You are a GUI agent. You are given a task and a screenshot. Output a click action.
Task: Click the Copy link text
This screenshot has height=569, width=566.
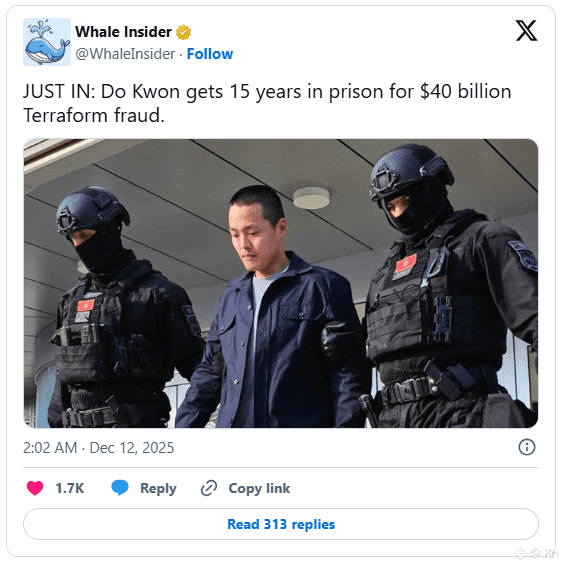[x=259, y=488]
